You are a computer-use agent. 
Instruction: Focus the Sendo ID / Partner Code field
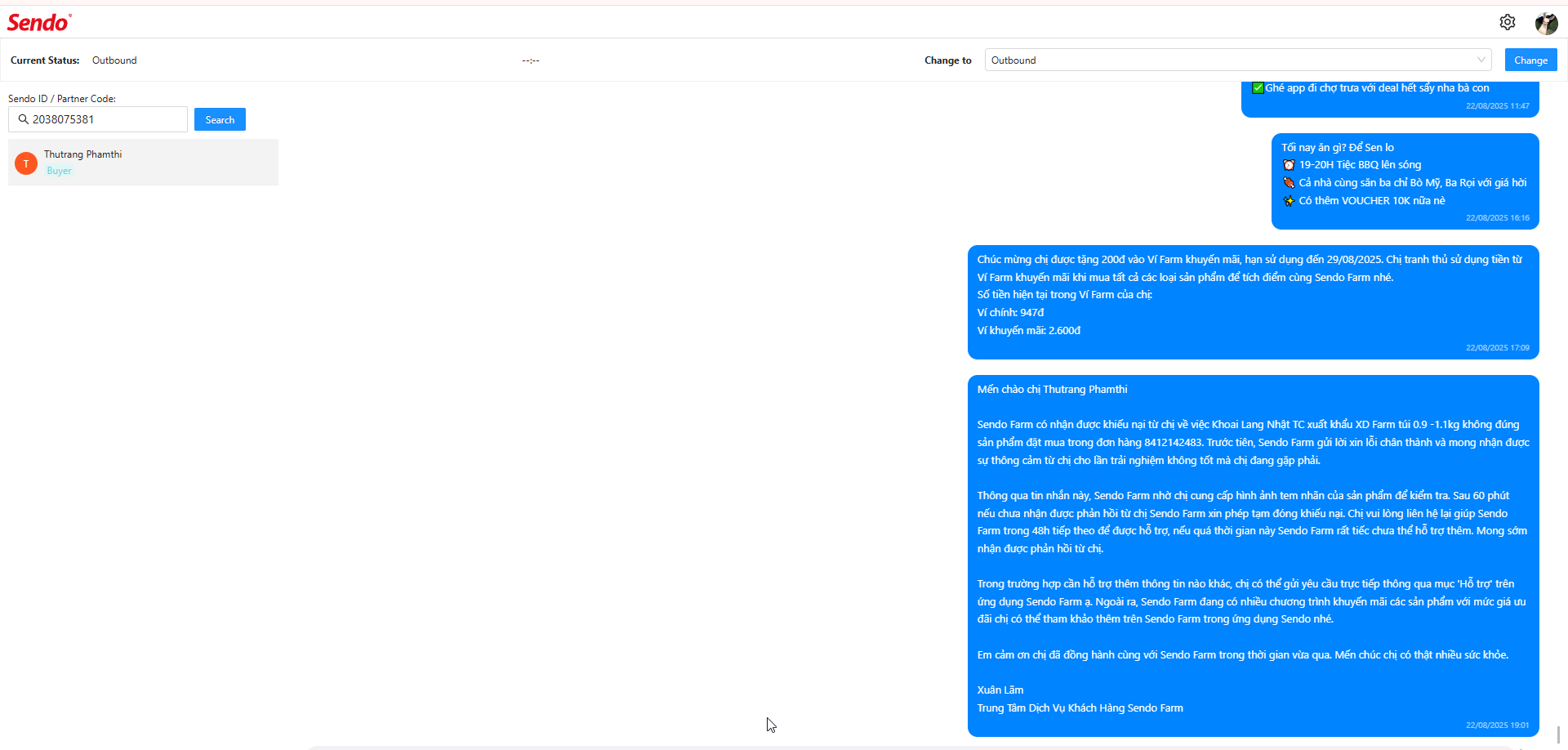tap(98, 119)
